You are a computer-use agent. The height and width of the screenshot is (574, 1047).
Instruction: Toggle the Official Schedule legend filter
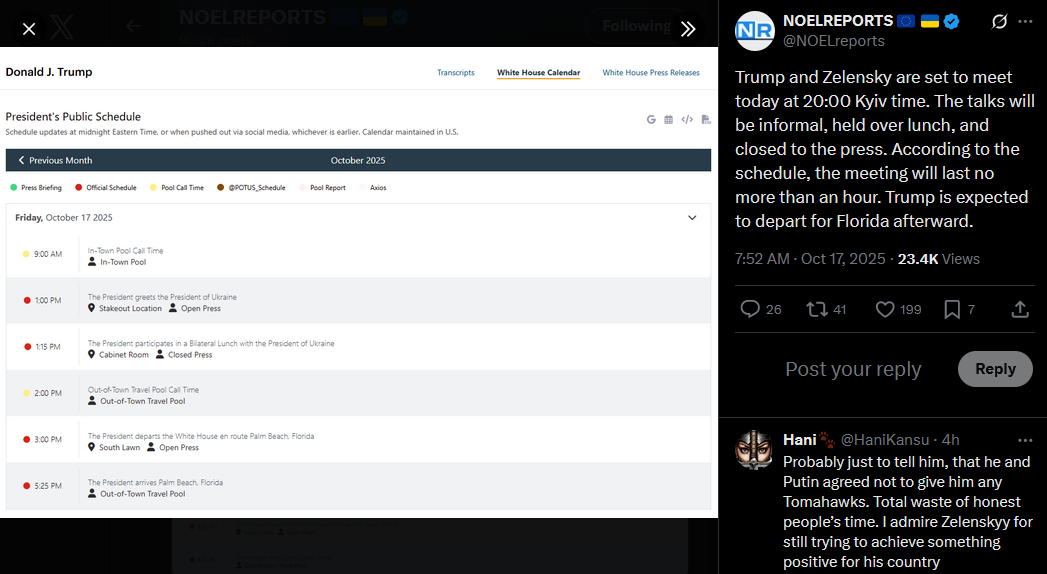(x=106, y=188)
